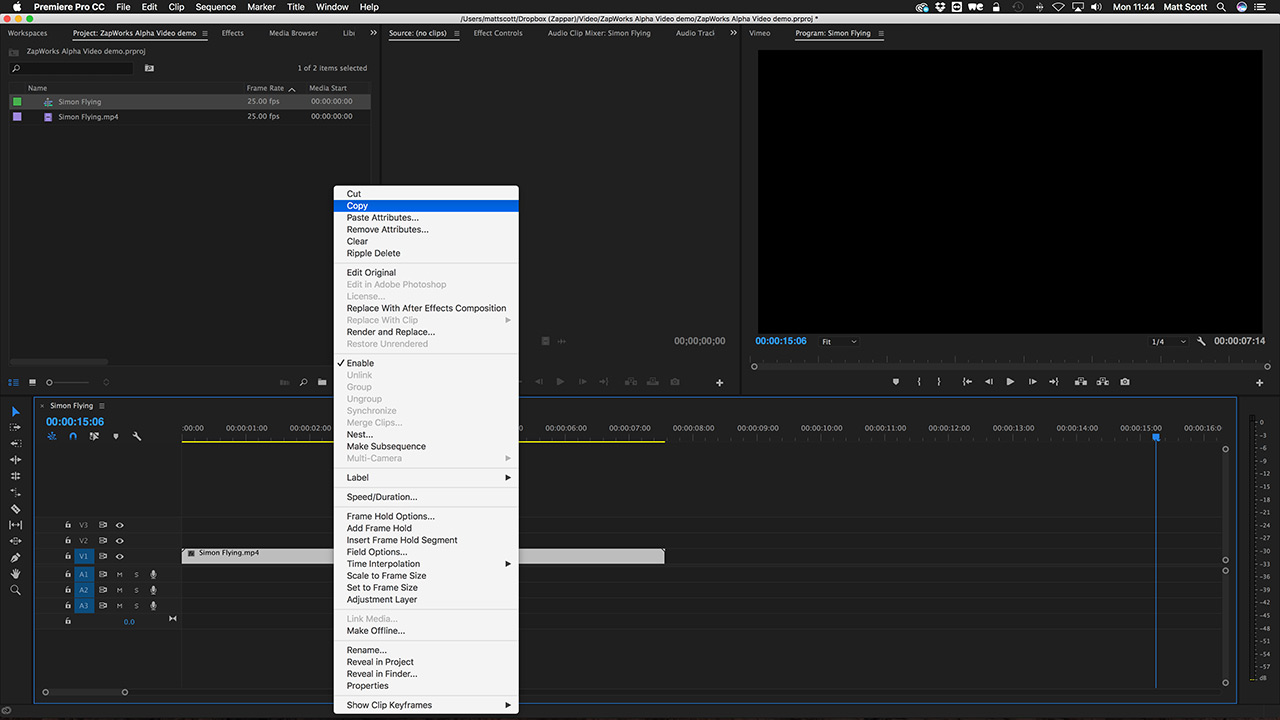Click Export Frame camera in Program monitor
Screen dimensions: 1280x720
[1125, 382]
